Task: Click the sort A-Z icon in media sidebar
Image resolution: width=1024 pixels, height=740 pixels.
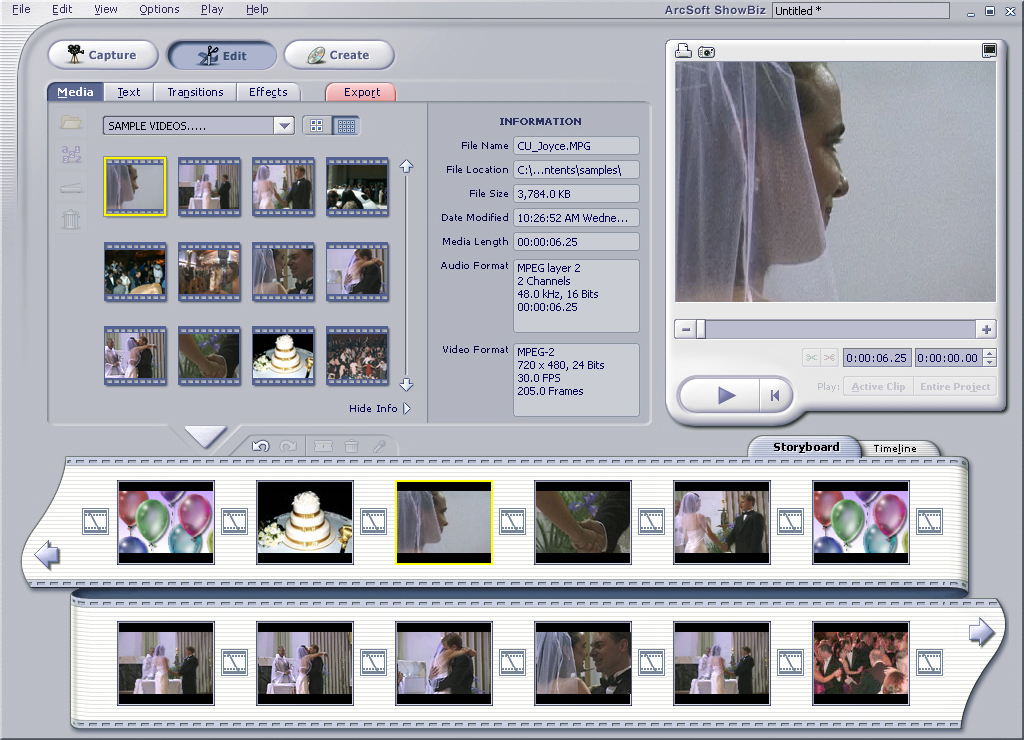Action: [71, 154]
